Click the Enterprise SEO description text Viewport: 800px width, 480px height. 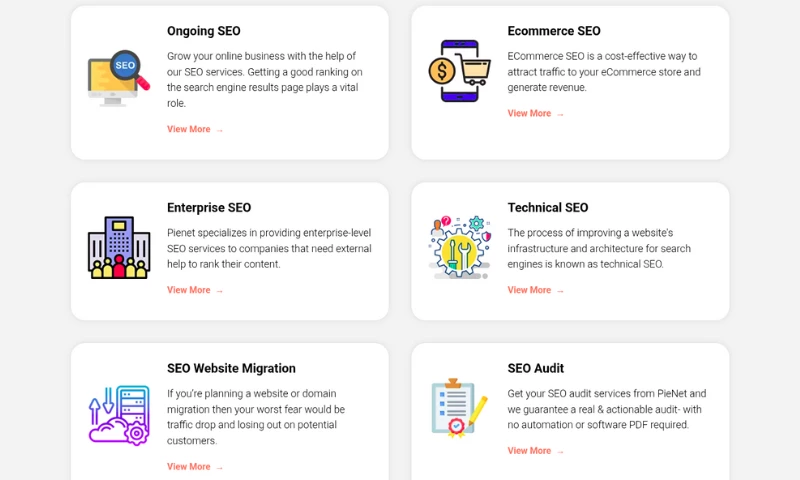point(269,248)
